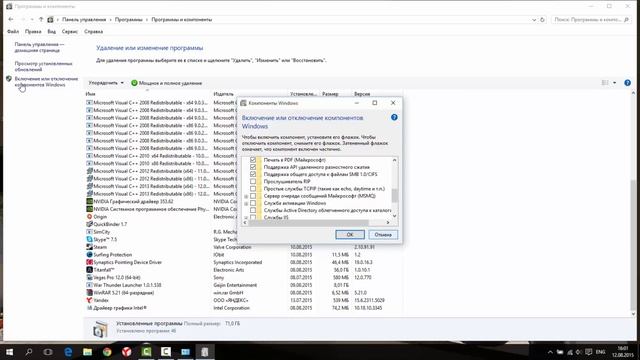Click the Vegas Pro 12.0 icon
This screenshot has height=360, width=640.
click(89, 277)
